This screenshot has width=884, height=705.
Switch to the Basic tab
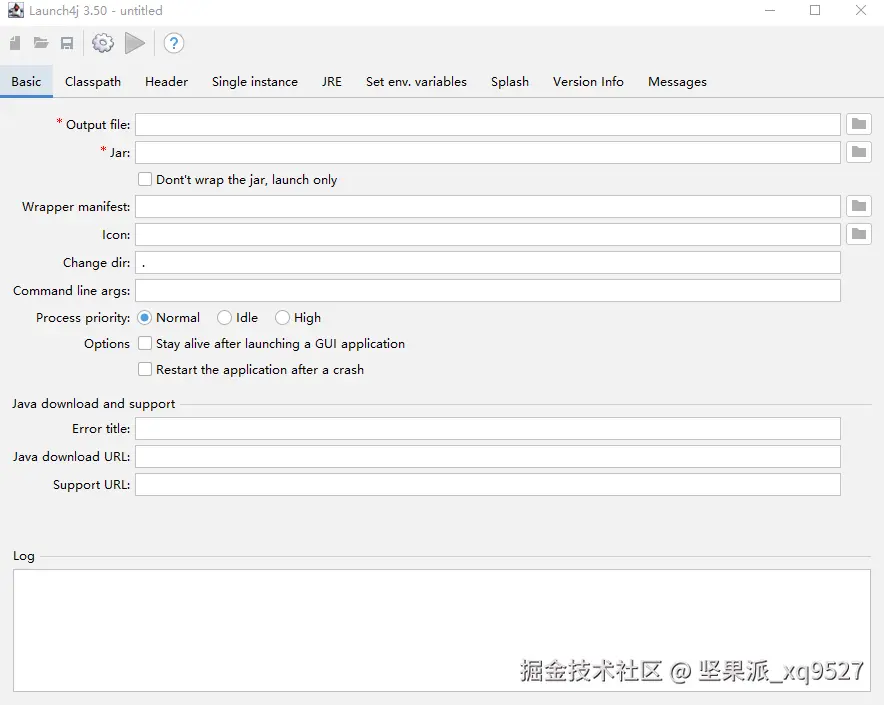[26, 82]
